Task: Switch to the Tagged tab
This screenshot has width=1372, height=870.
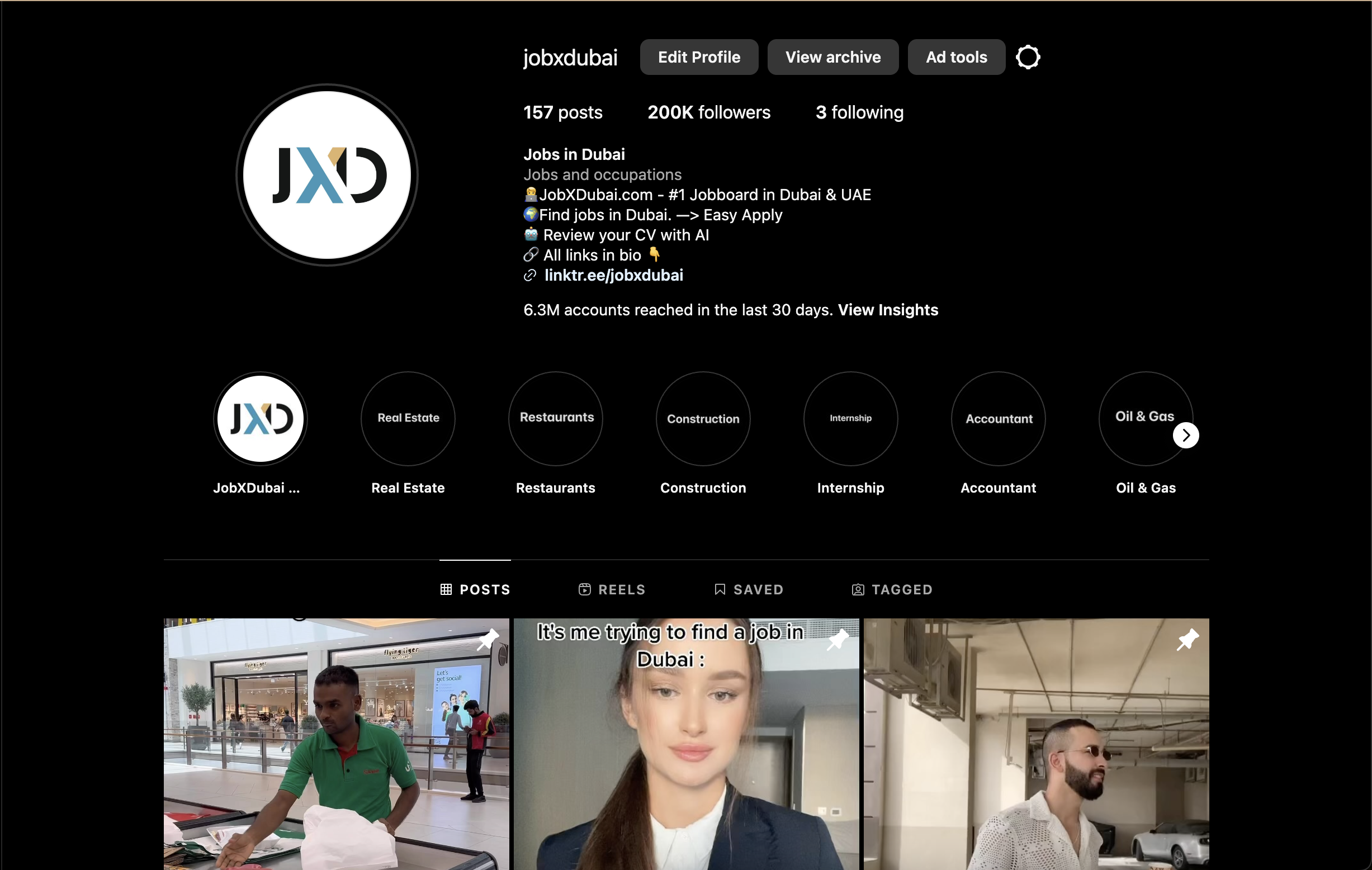Action: [892, 589]
